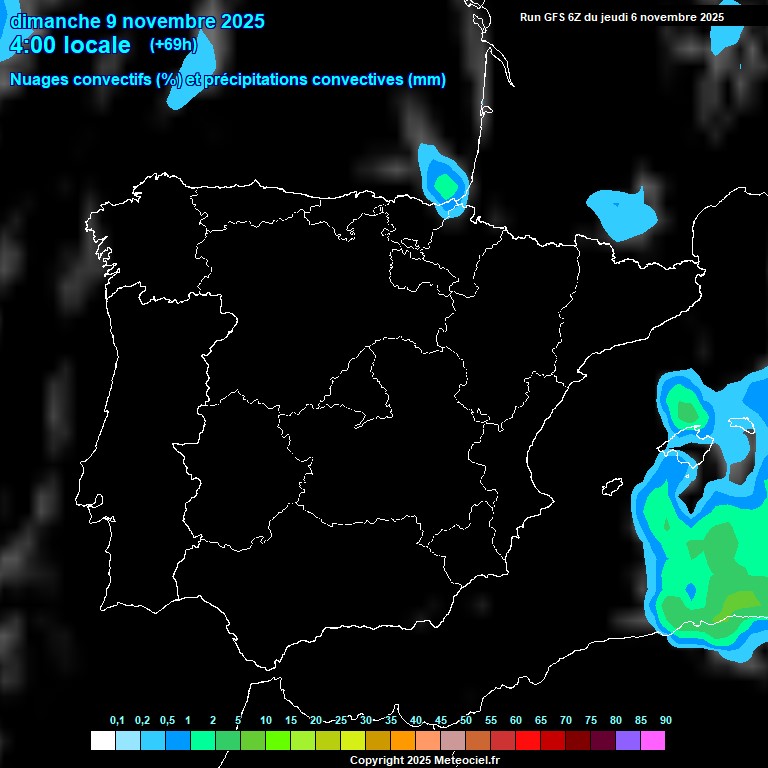
Task: Click the maroon swatch between 70 and 75
Action: click(x=578, y=740)
